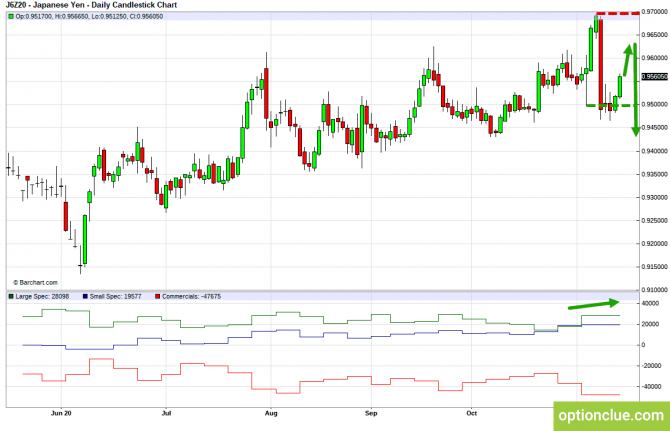Click the Jul date axis label
The image size is (670, 431).
(x=166, y=413)
